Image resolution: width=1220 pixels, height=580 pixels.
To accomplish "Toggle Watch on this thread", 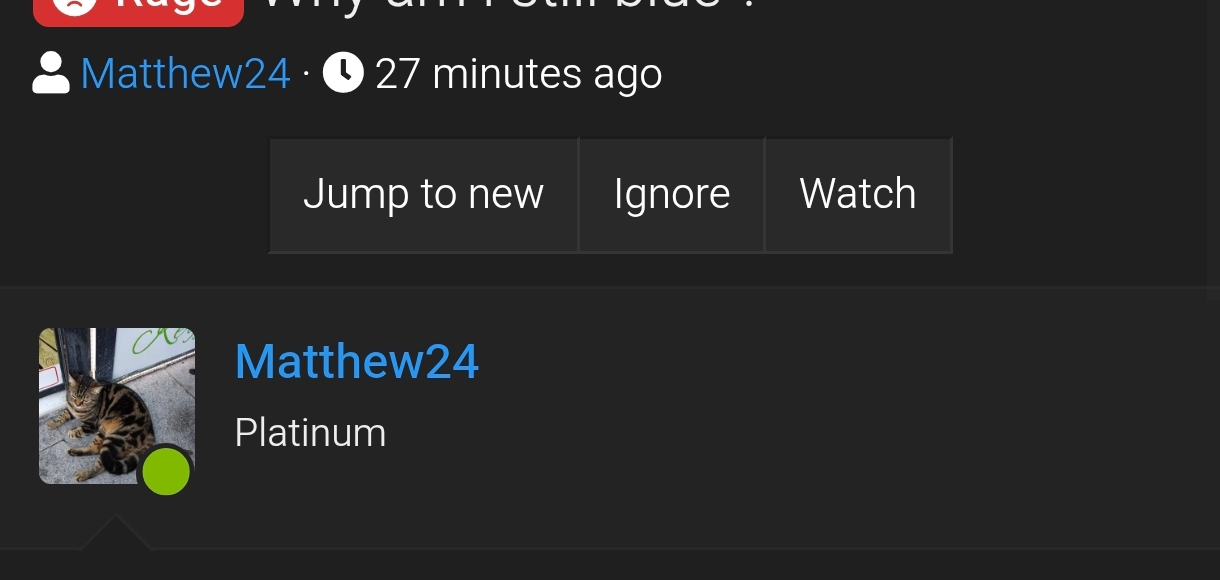I will pyautogui.click(x=858, y=195).
